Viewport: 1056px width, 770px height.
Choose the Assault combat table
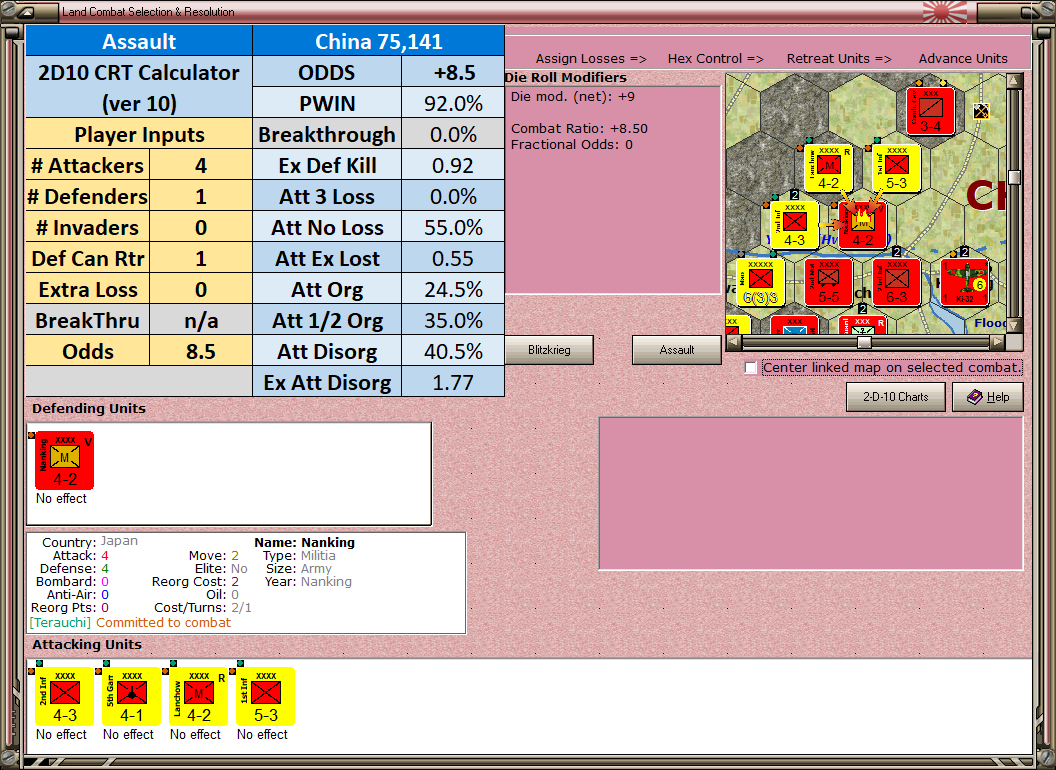pyautogui.click(x=676, y=350)
